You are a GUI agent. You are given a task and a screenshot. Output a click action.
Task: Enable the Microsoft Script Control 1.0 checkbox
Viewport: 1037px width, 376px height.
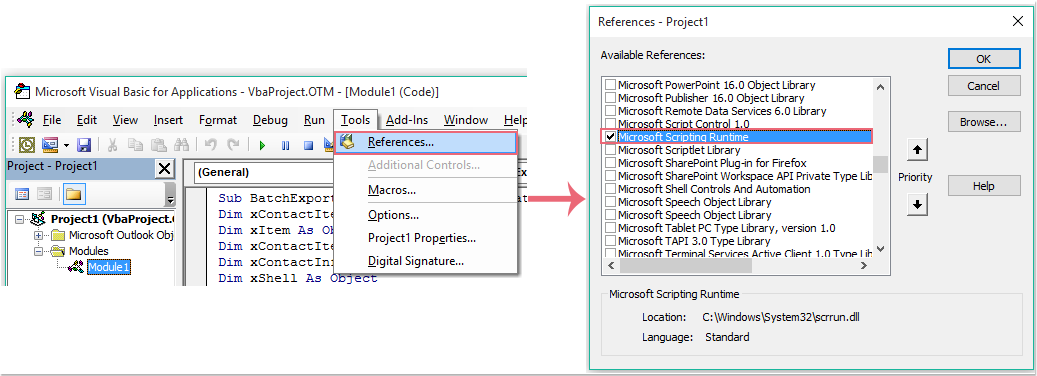coord(610,124)
